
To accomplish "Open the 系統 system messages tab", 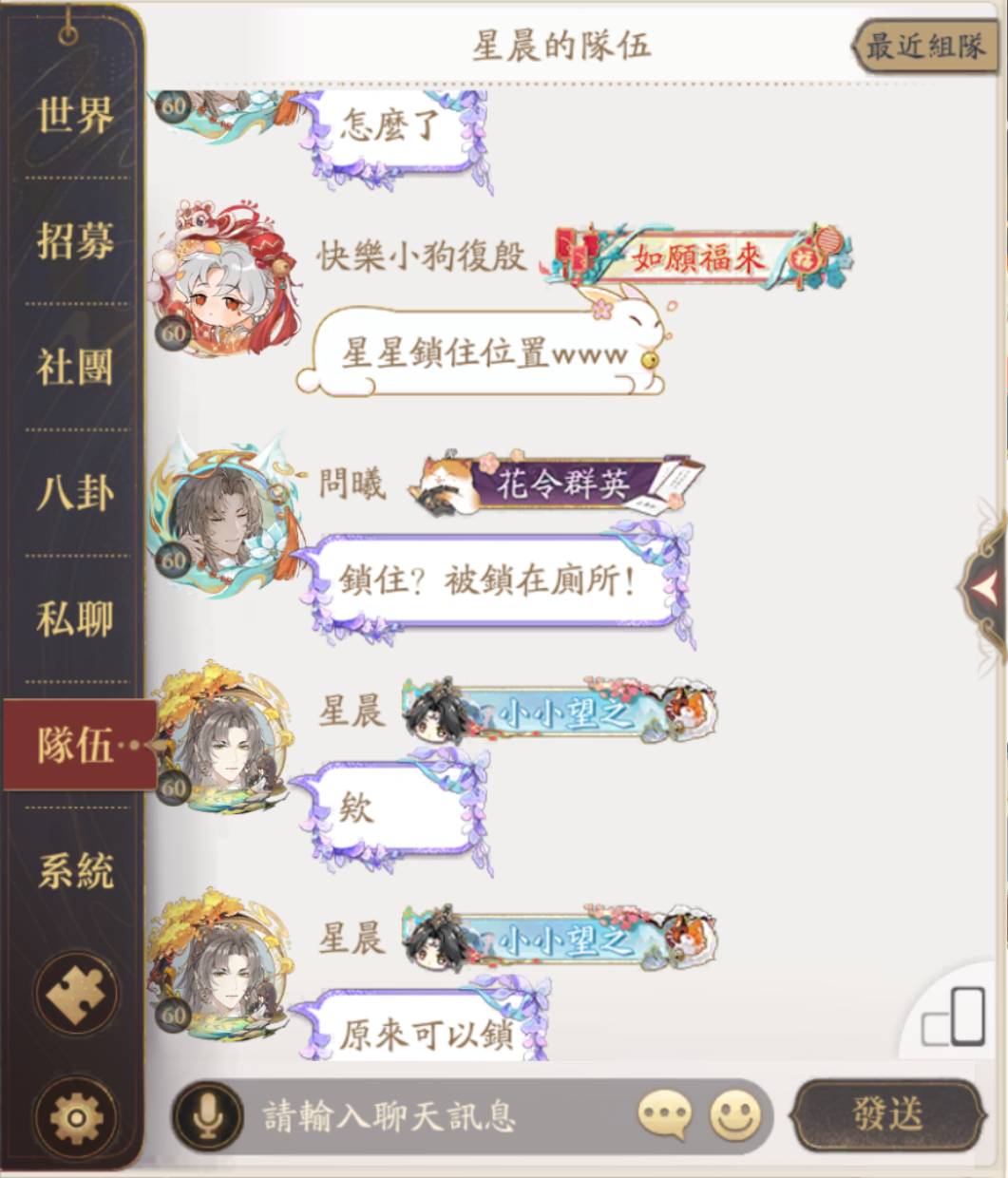I will [74, 871].
